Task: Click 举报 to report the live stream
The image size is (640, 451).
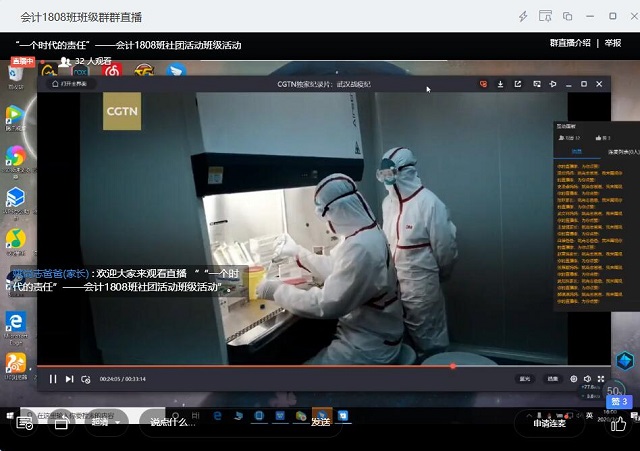Action: (613, 43)
